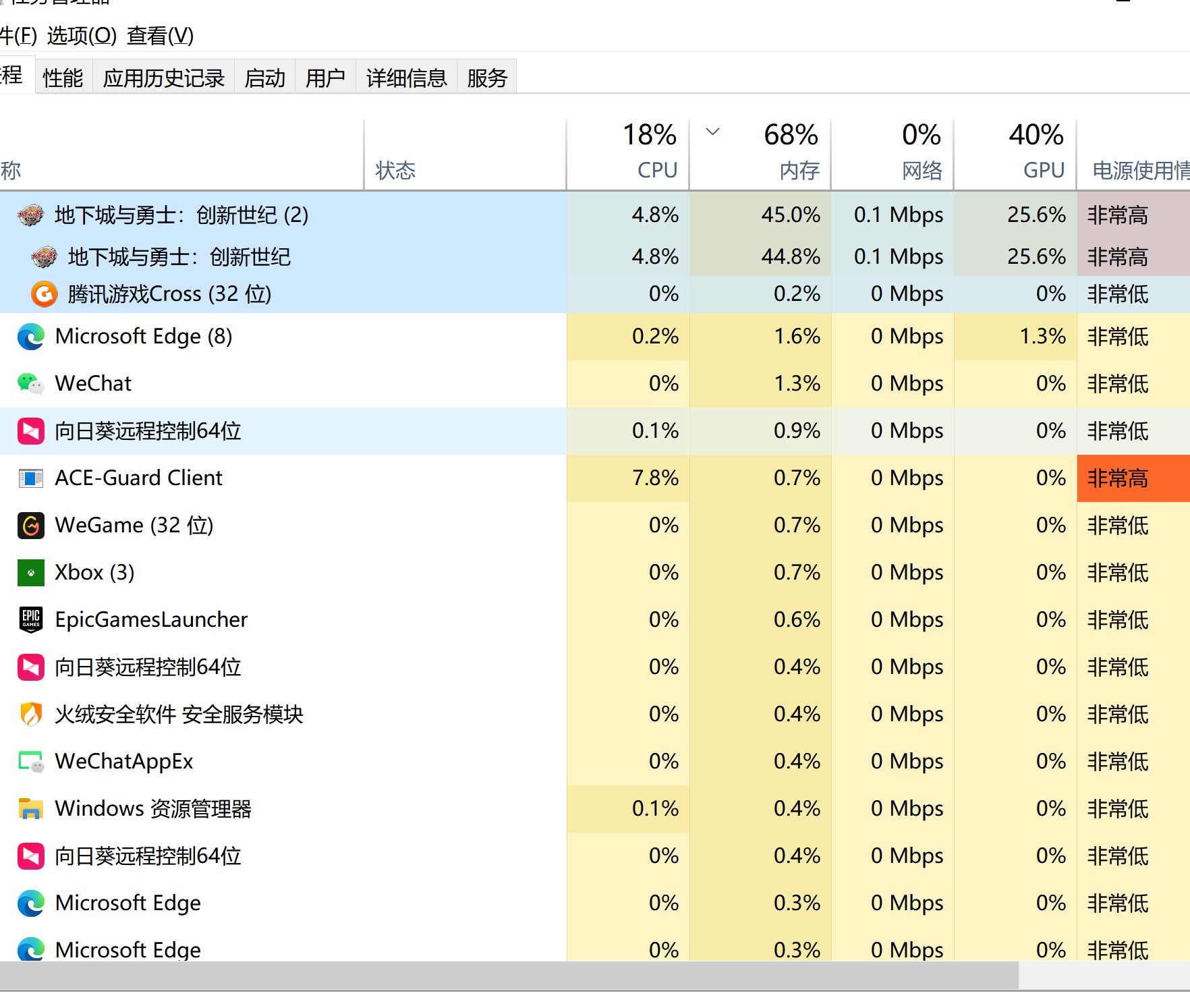This screenshot has height=1008, width=1190.
Task: Select the 地下城与勇士: 创新世纪 (2) row
Action: click(x=595, y=215)
